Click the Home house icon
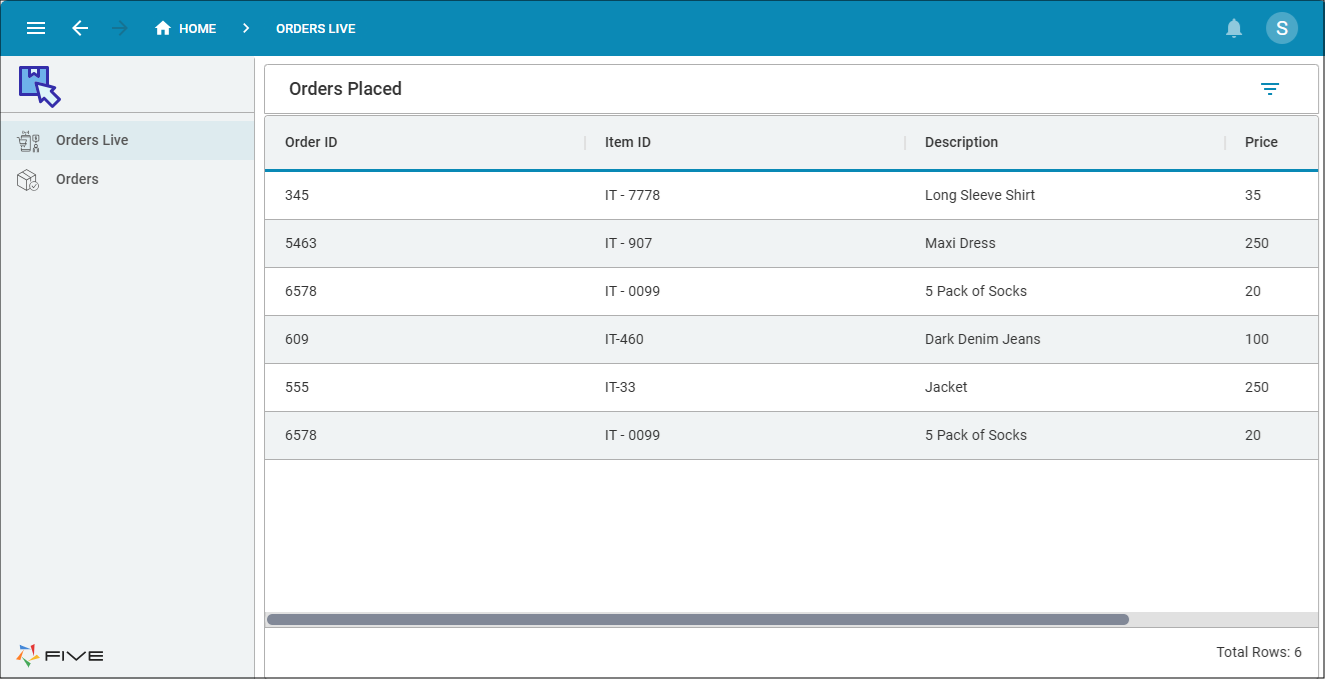Image resolution: width=1325 pixels, height=679 pixels. pyautogui.click(x=163, y=28)
